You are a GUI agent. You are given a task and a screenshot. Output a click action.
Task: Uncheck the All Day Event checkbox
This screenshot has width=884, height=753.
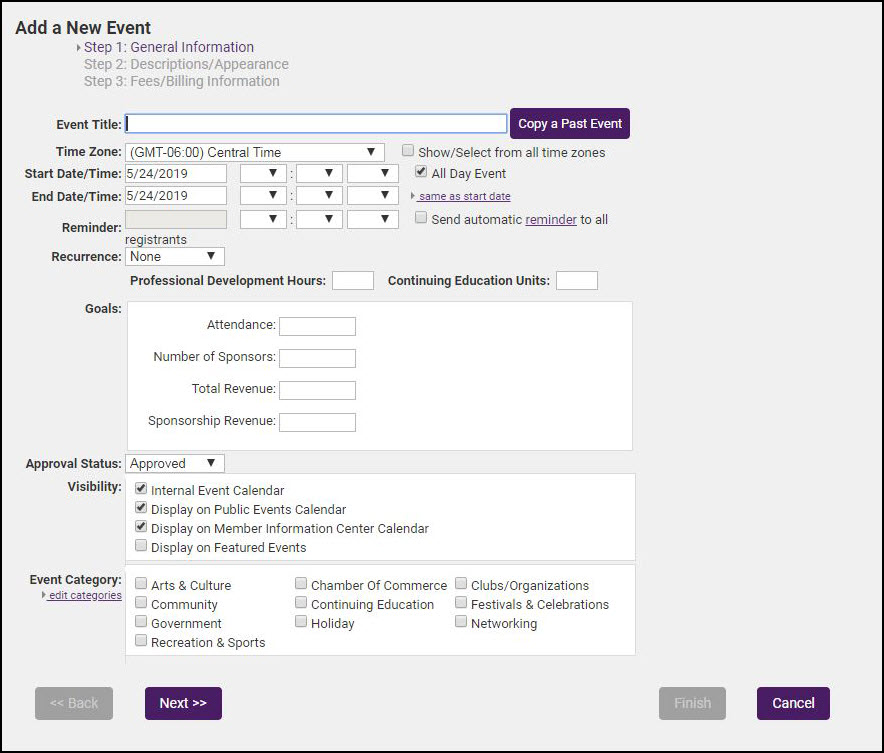point(421,173)
